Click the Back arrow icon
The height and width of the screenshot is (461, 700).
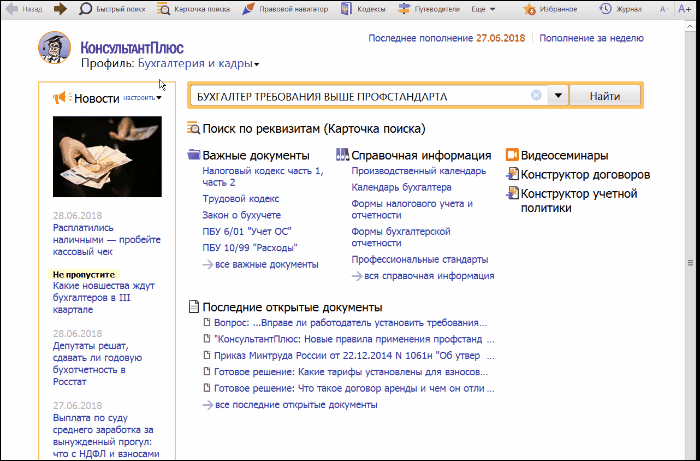coord(12,9)
